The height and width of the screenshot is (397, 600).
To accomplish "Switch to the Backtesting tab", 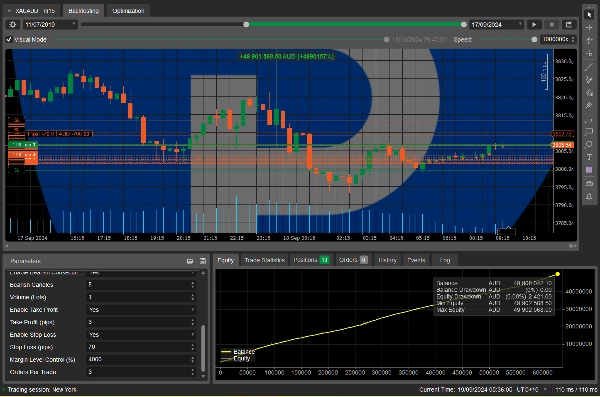I will (83, 11).
